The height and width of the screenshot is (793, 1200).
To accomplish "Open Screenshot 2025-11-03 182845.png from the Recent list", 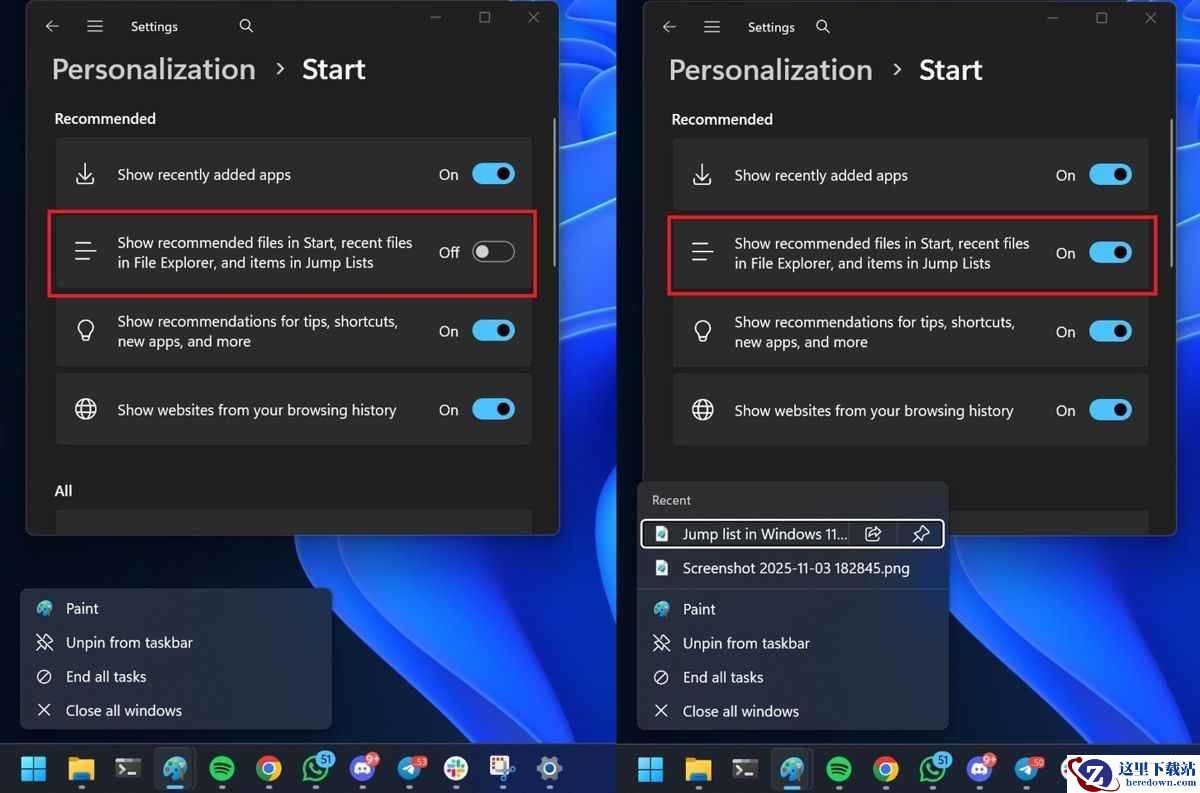I will [795, 568].
